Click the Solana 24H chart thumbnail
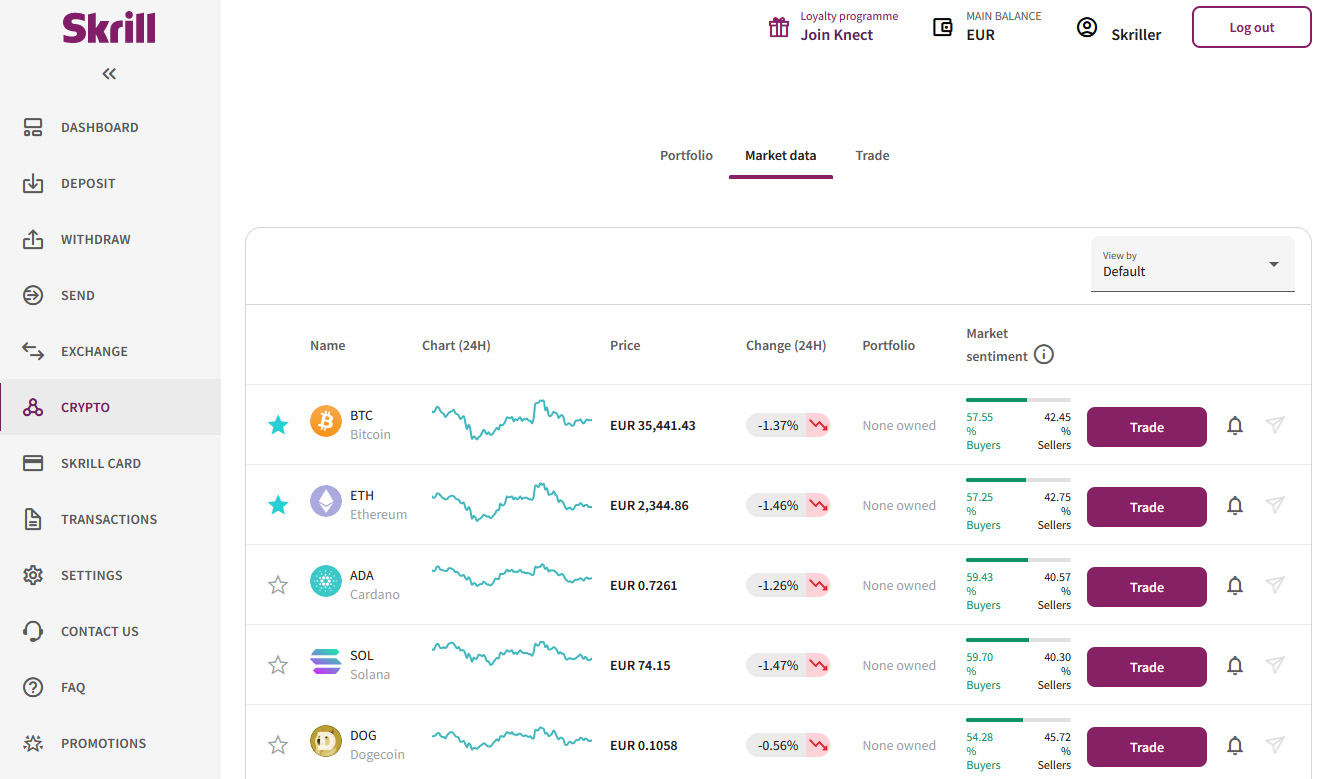This screenshot has height=779, width=1328. coord(512,653)
